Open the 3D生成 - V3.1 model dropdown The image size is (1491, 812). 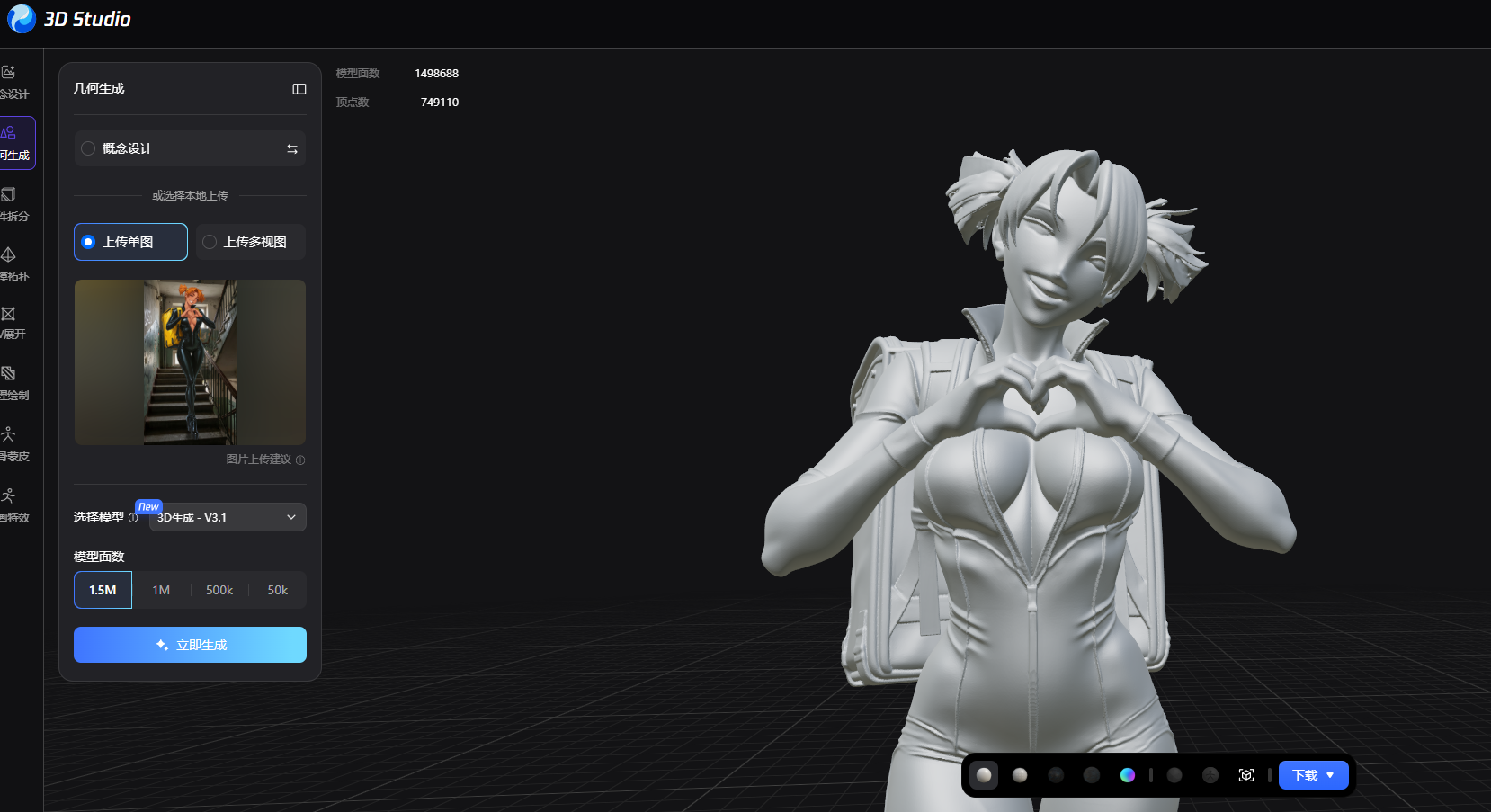point(228,517)
